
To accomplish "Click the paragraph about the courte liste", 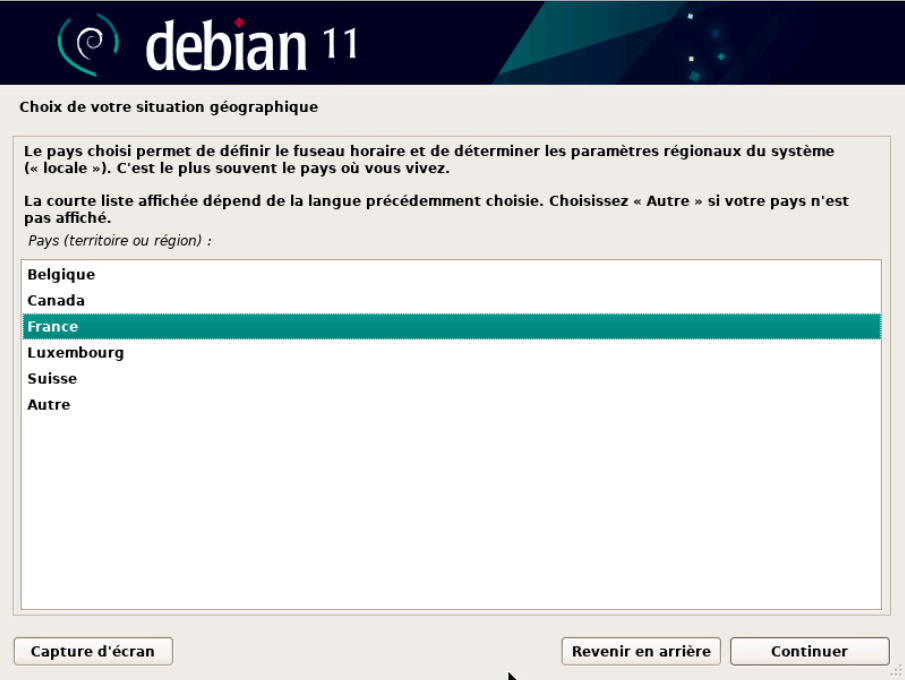I will (x=436, y=209).
